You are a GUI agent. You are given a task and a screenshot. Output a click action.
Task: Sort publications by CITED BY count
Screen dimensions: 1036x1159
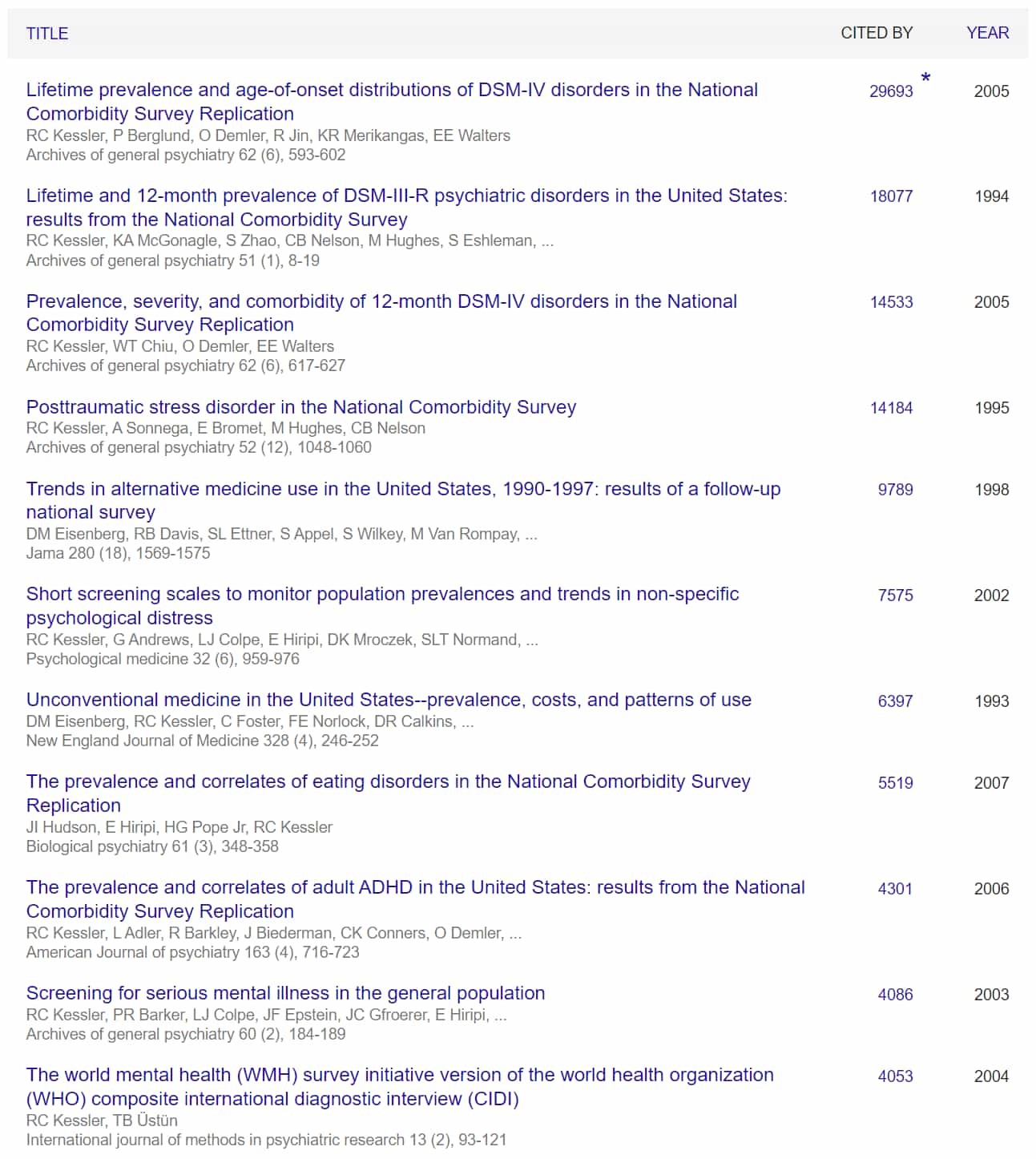[875, 33]
